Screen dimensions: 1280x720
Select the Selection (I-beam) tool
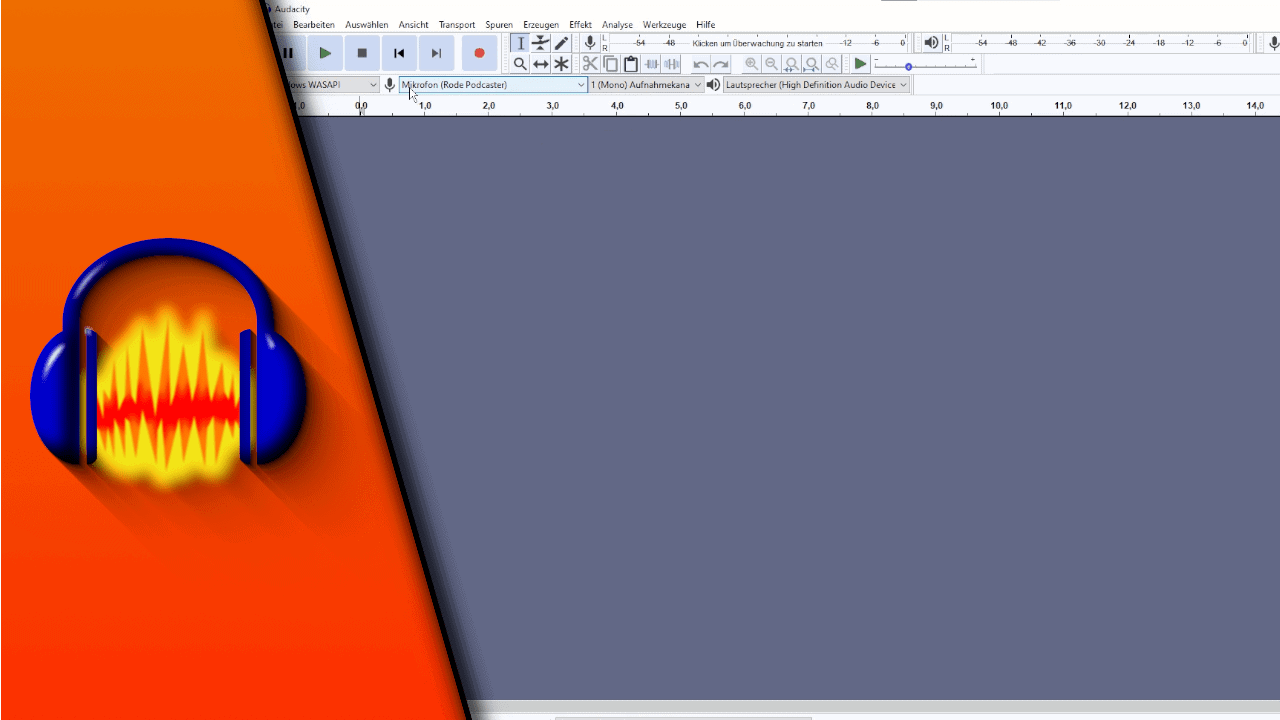point(520,43)
